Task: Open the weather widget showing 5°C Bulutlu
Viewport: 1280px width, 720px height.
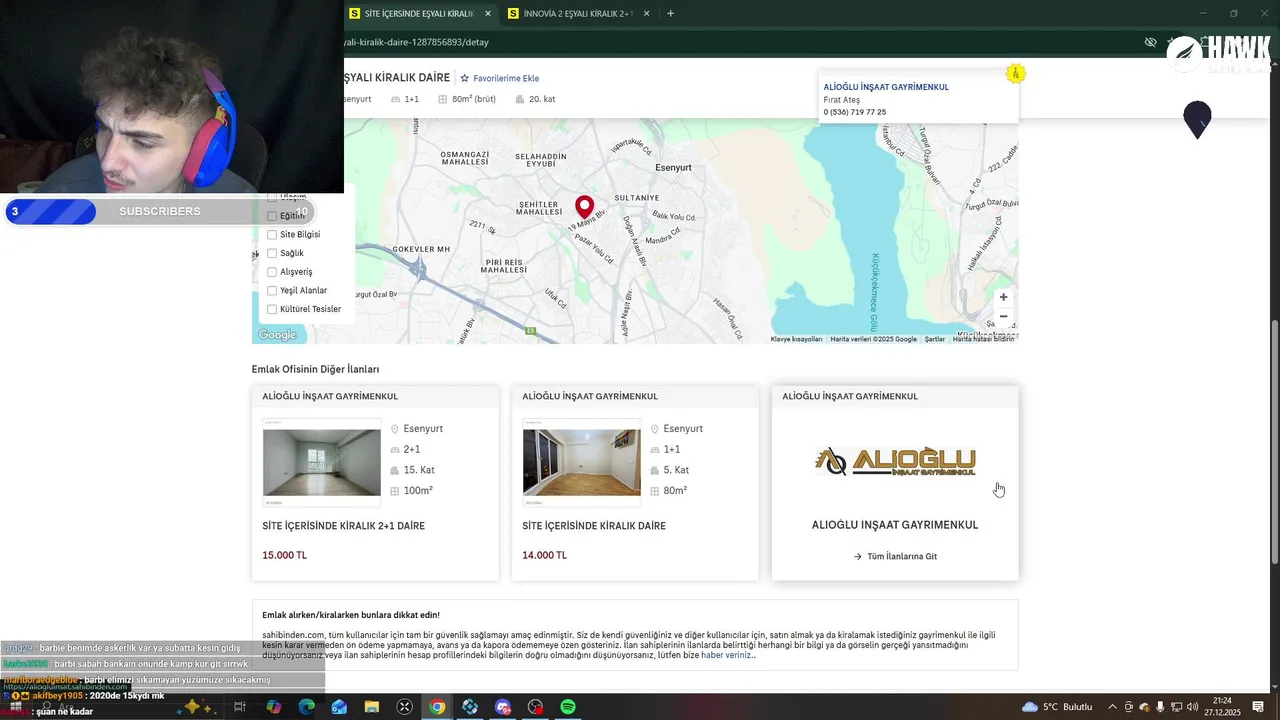Action: click(x=1057, y=707)
